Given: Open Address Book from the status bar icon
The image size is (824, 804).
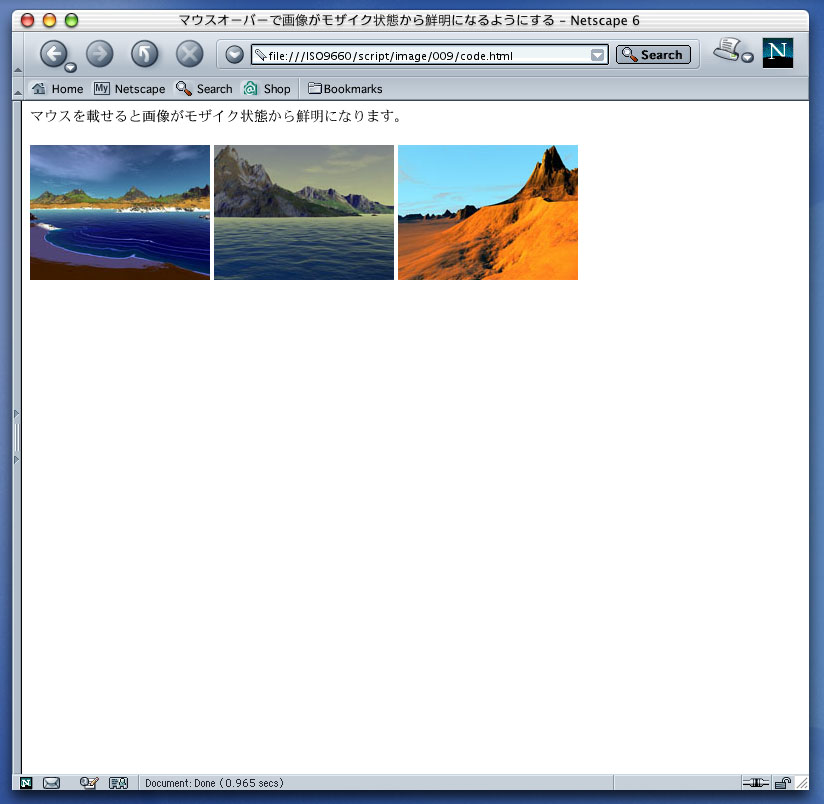Looking at the screenshot, I should 118,783.
